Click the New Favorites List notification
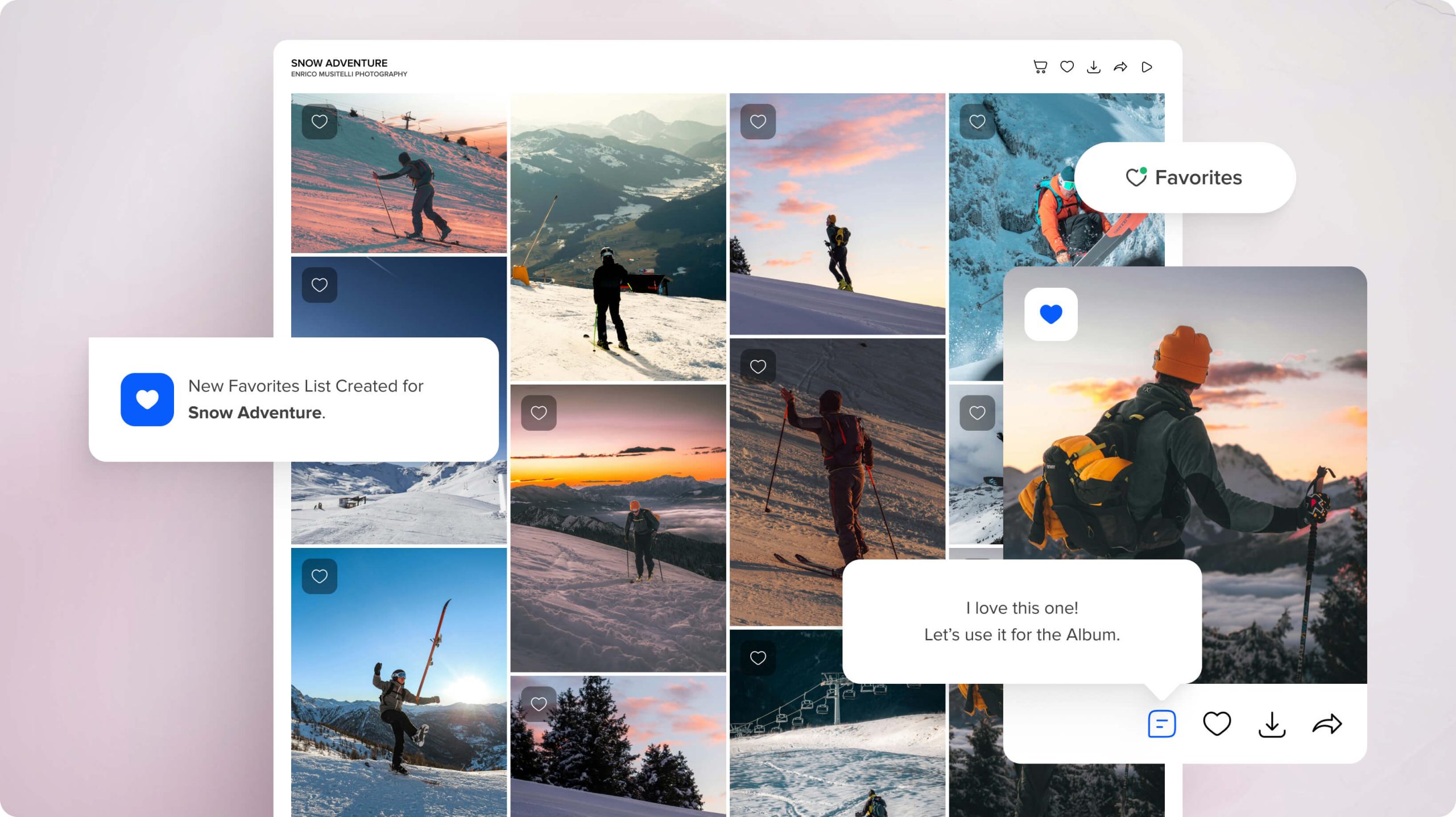The height and width of the screenshot is (817, 1456). pos(293,399)
